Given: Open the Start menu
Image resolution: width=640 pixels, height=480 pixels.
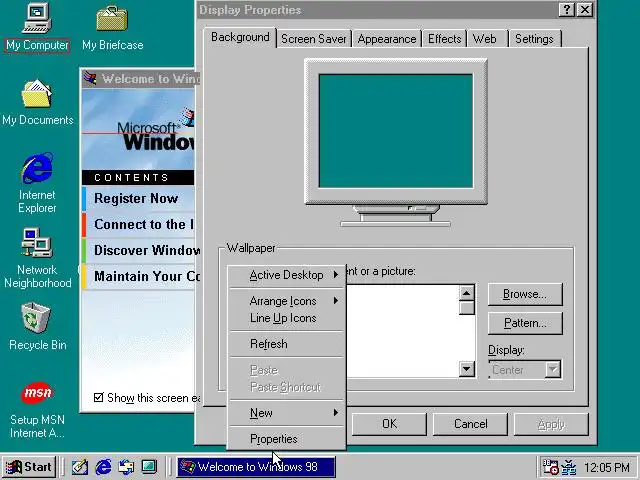Looking at the screenshot, I should click(x=29, y=467).
